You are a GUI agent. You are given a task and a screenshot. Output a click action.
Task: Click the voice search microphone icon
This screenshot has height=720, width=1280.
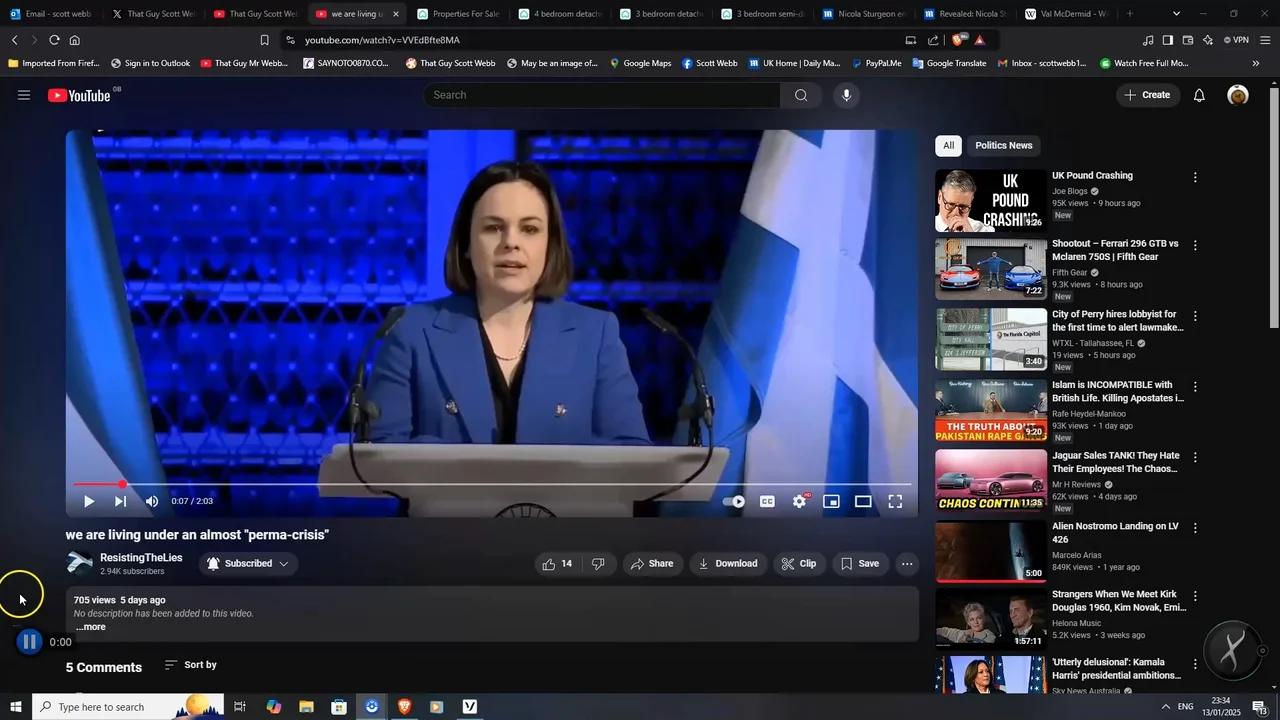tap(846, 95)
